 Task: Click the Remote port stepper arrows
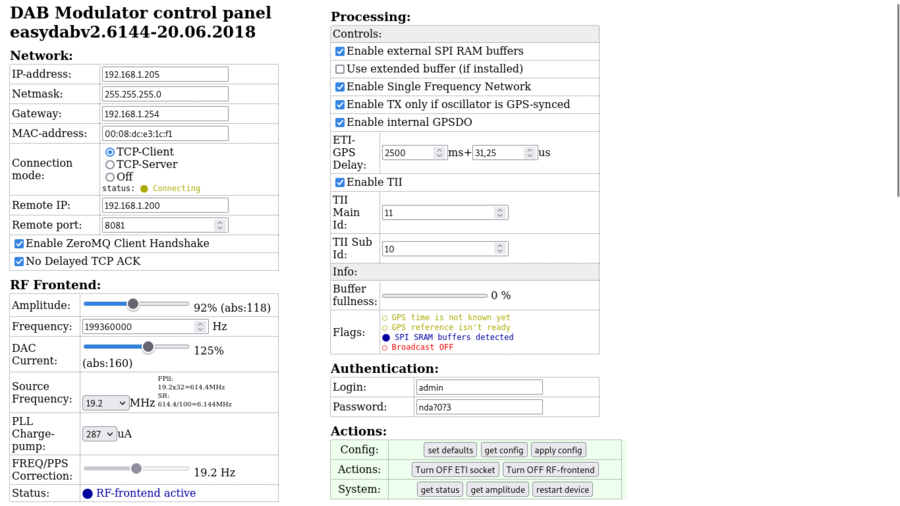tap(220, 225)
